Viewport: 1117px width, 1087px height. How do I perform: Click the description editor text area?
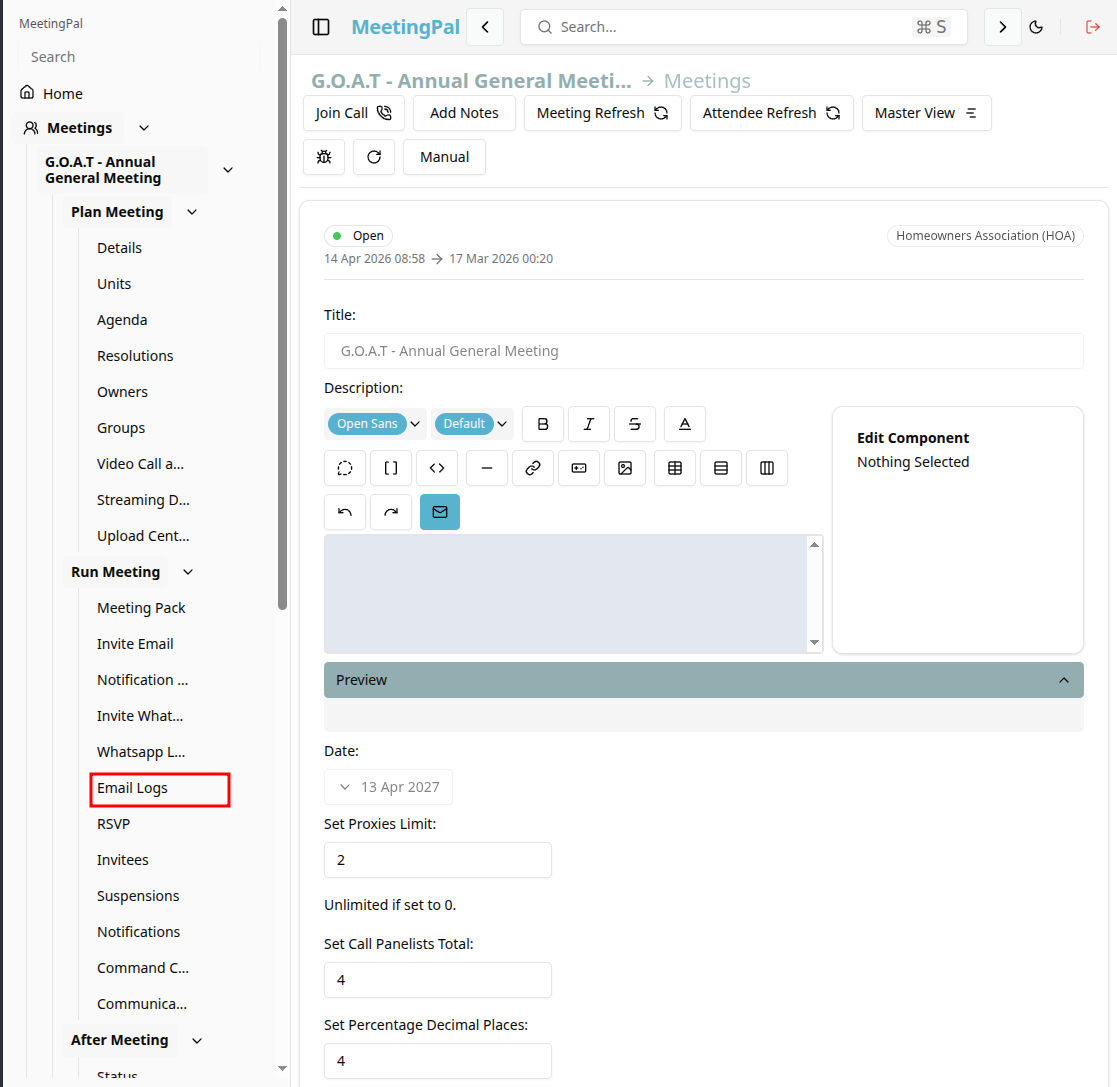[x=566, y=594]
